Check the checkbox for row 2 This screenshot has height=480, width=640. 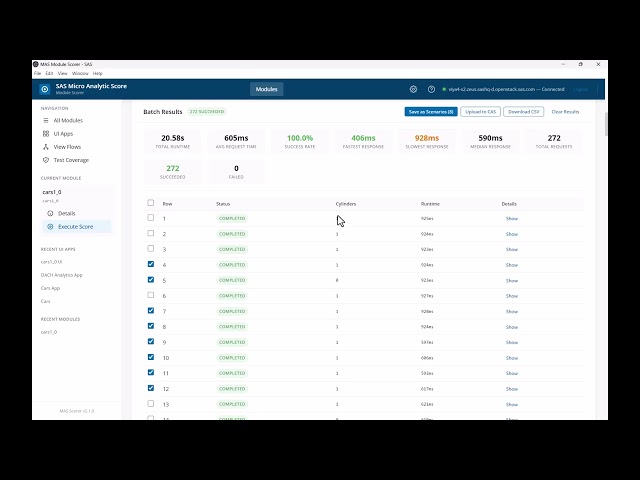coord(151,233)
